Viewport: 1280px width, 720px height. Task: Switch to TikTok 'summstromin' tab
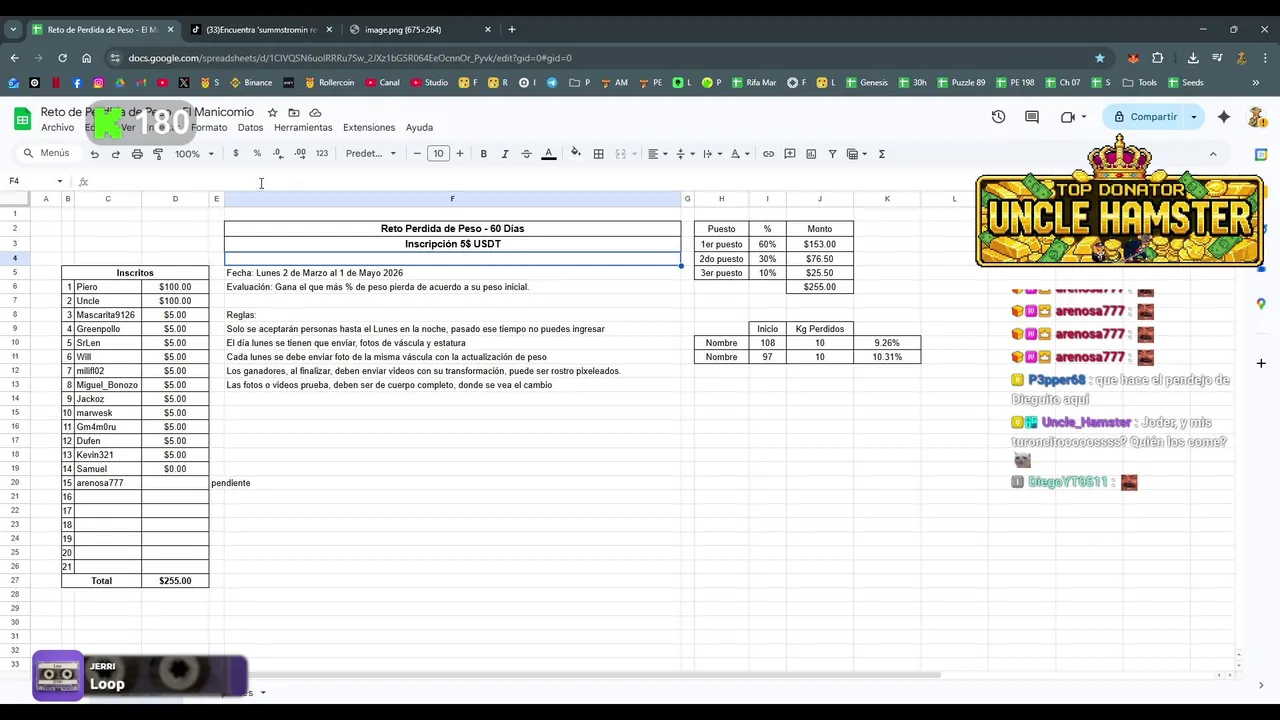pyautogui.click(x=260, y=30)
